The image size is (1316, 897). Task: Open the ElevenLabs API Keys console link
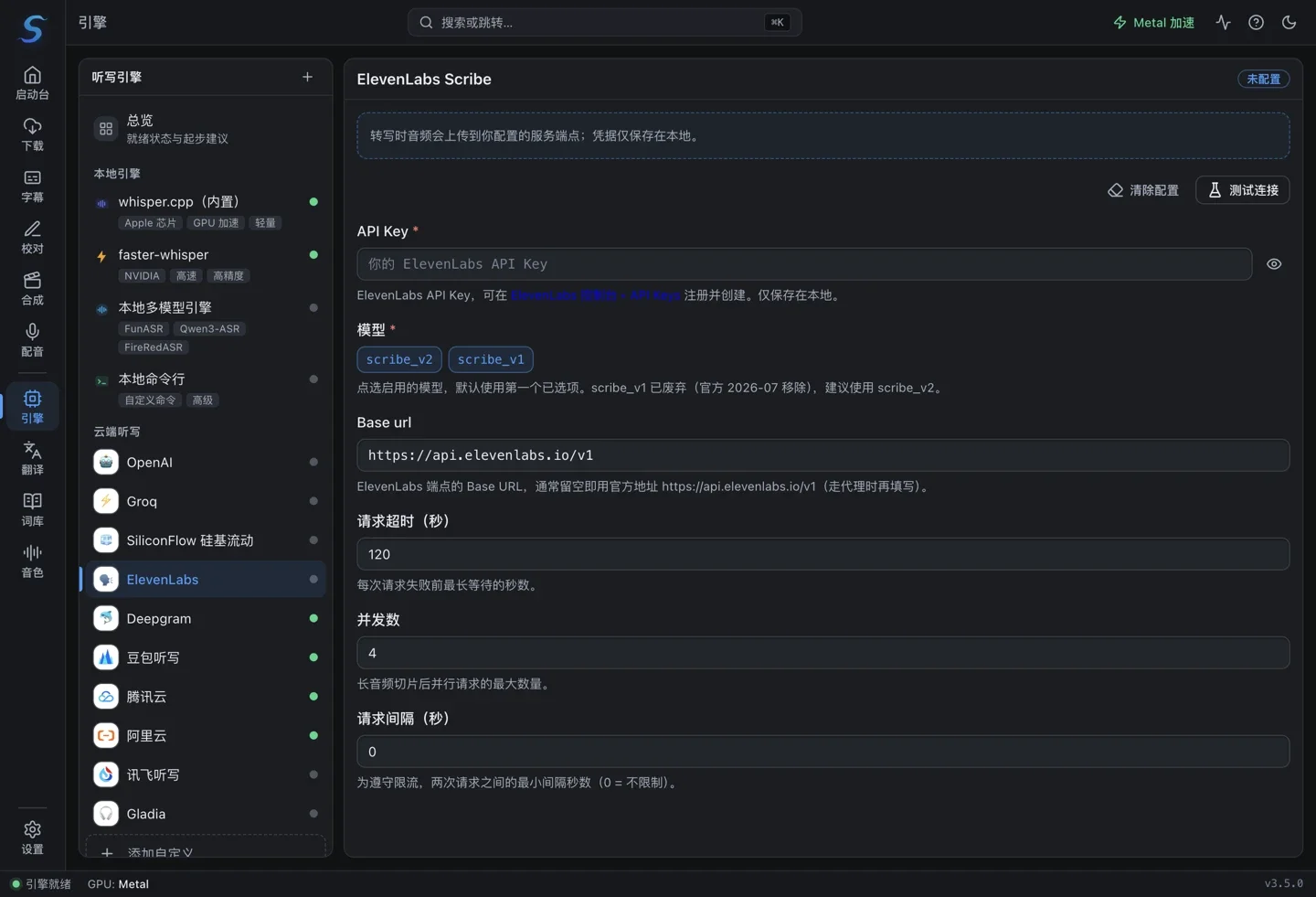tap(595, 295)
